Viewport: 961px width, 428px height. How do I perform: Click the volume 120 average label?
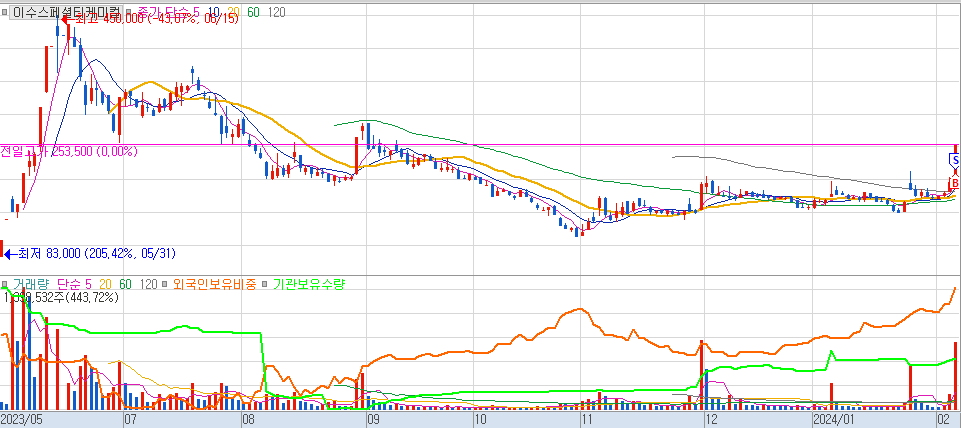pos(148,284)
